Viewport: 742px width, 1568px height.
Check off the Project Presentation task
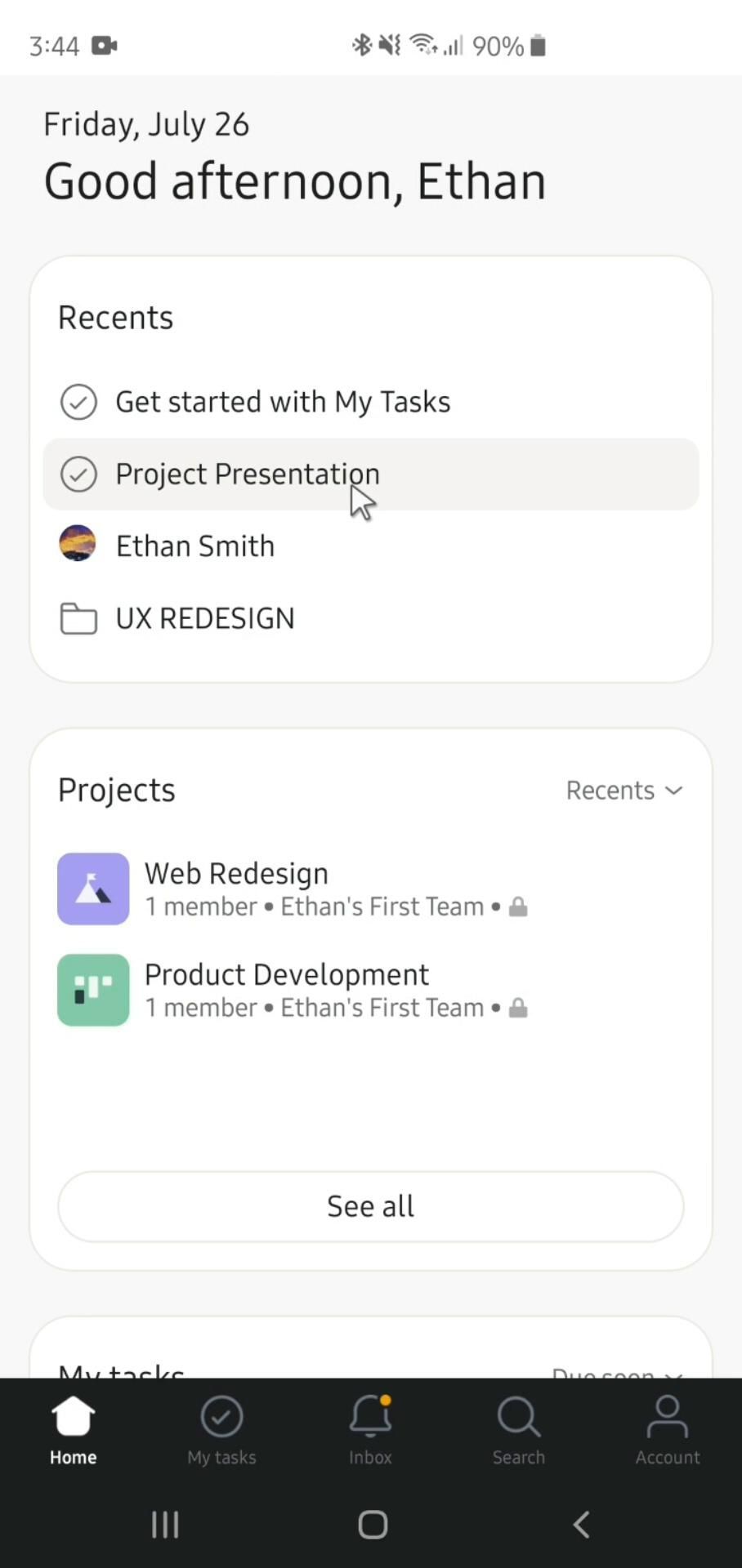(x=78, y=474)
